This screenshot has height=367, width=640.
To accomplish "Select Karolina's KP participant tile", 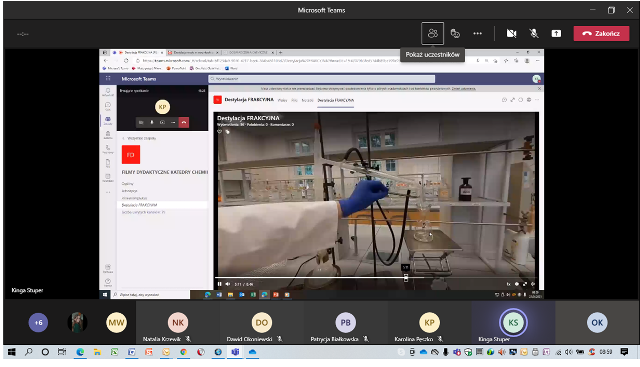I will 429,323.
